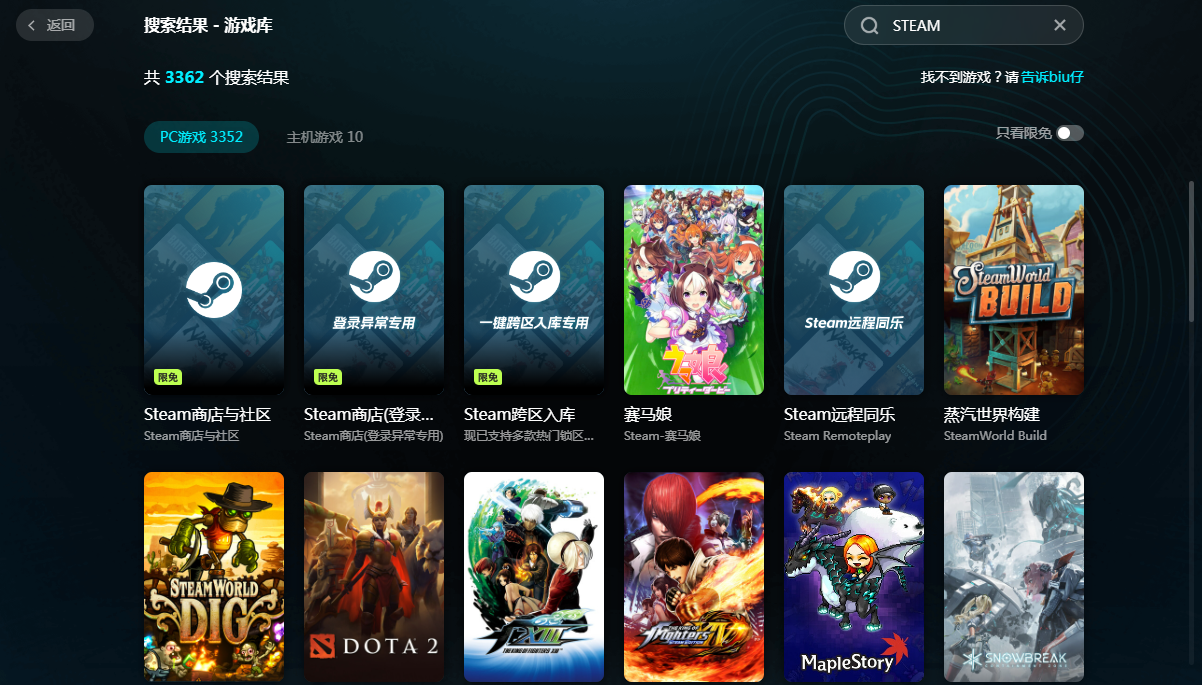This screenshot has height=685, width=1202.
Task: Open the Steam商店与社区 cover card
Action: (x=214, y=290)
